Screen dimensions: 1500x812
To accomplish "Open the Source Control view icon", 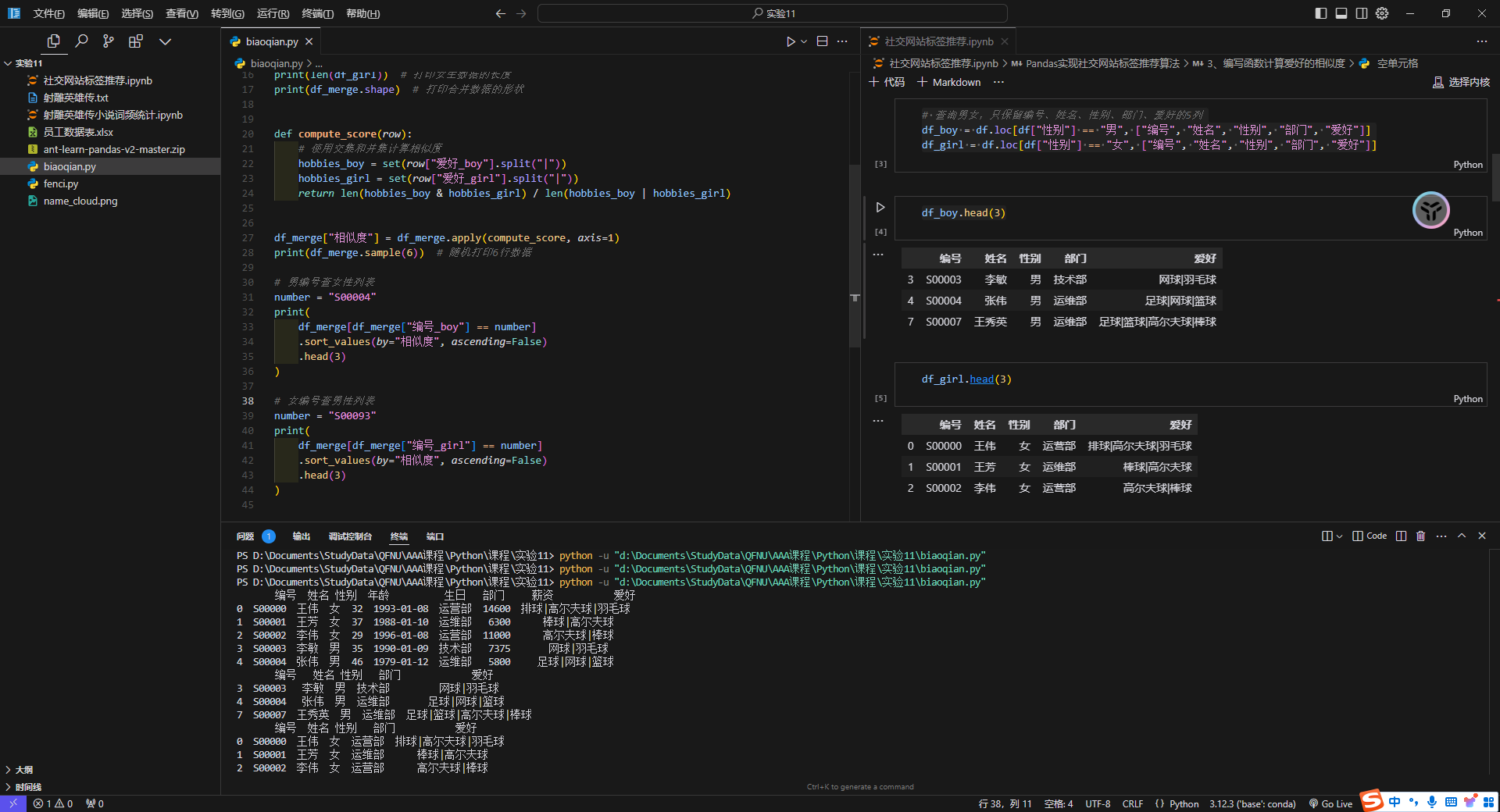I will (109, 41).
